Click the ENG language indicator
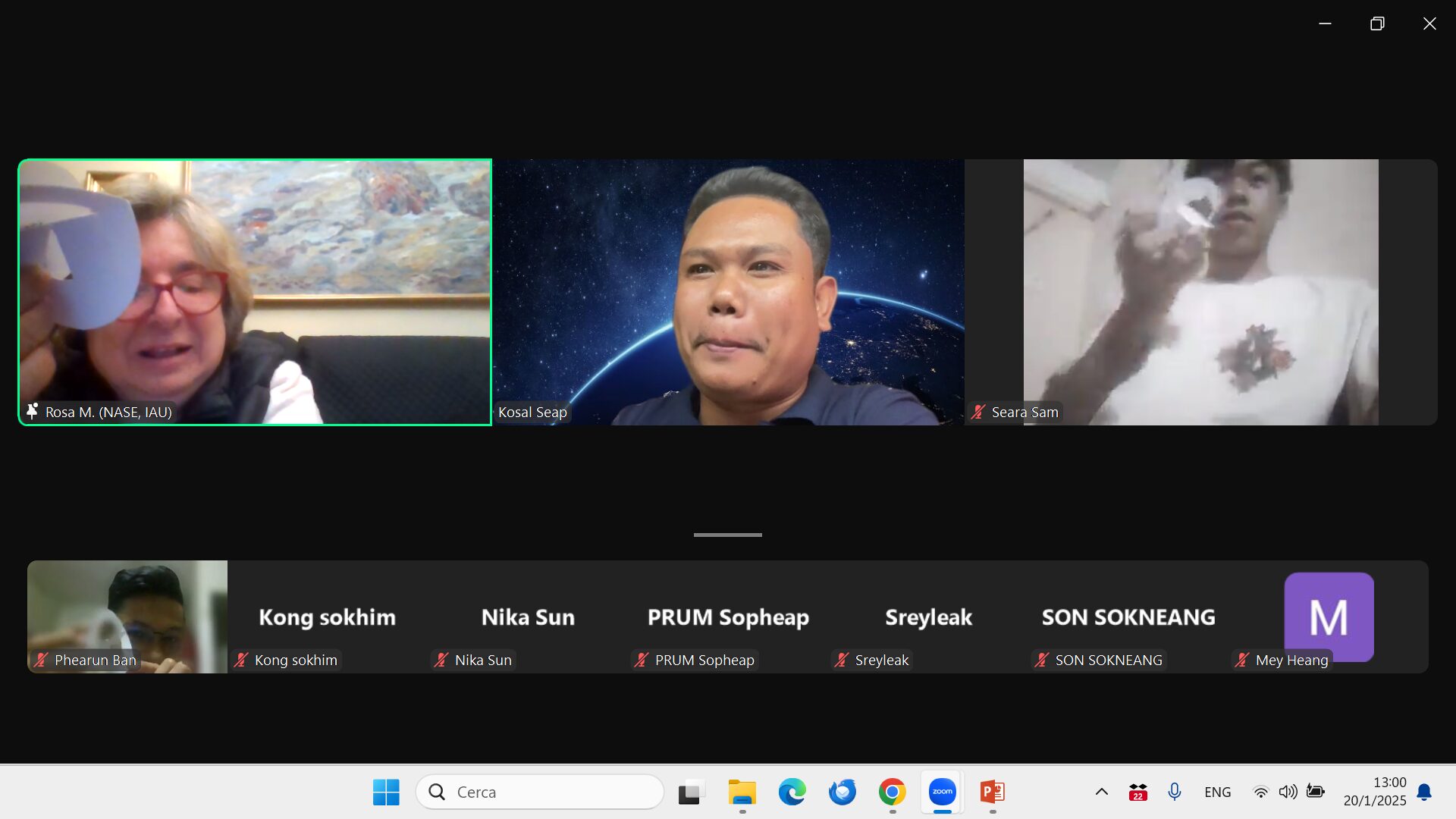The height and width of the screenshot is (819, 1456). [1217, 792]
